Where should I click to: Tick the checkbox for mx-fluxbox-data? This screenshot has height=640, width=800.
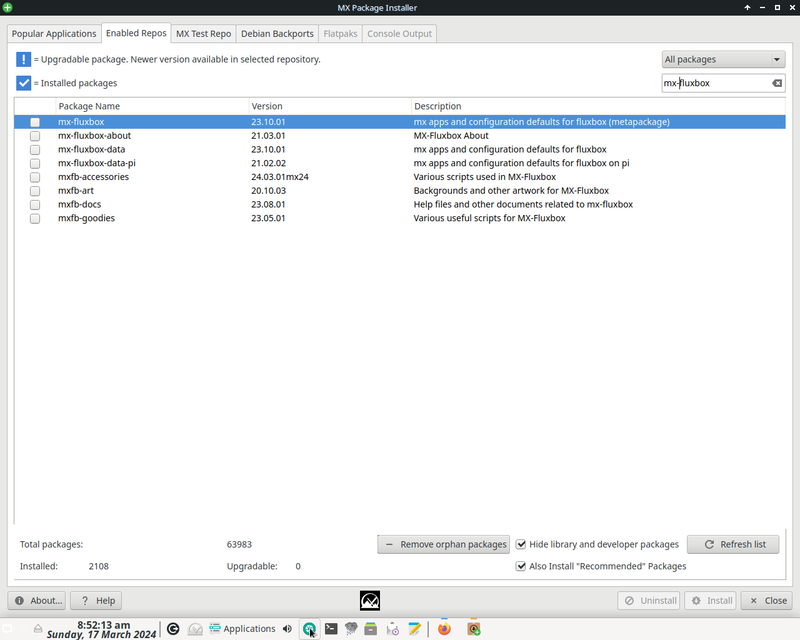click(35, 150)
